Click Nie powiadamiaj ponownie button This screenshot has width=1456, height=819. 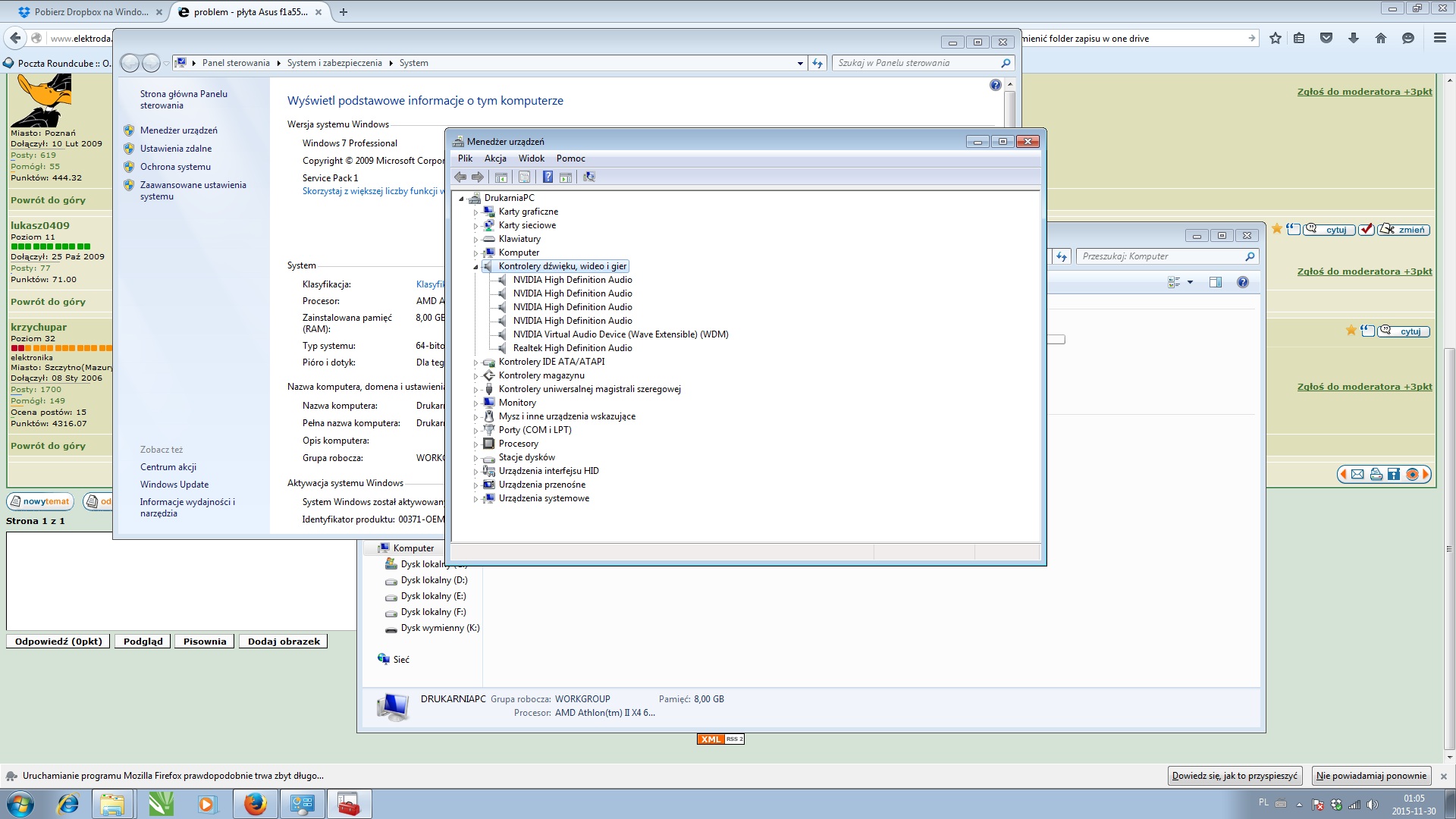point(1371,776)
